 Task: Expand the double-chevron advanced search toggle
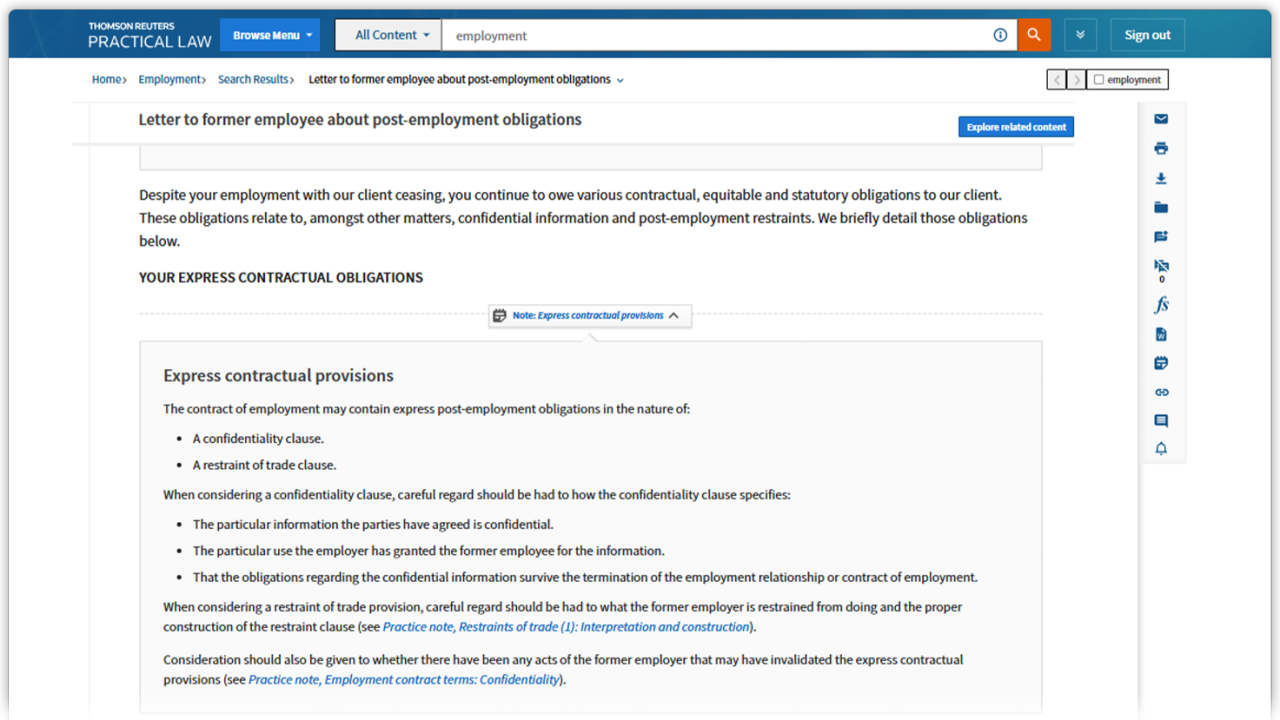point(1080,35)
